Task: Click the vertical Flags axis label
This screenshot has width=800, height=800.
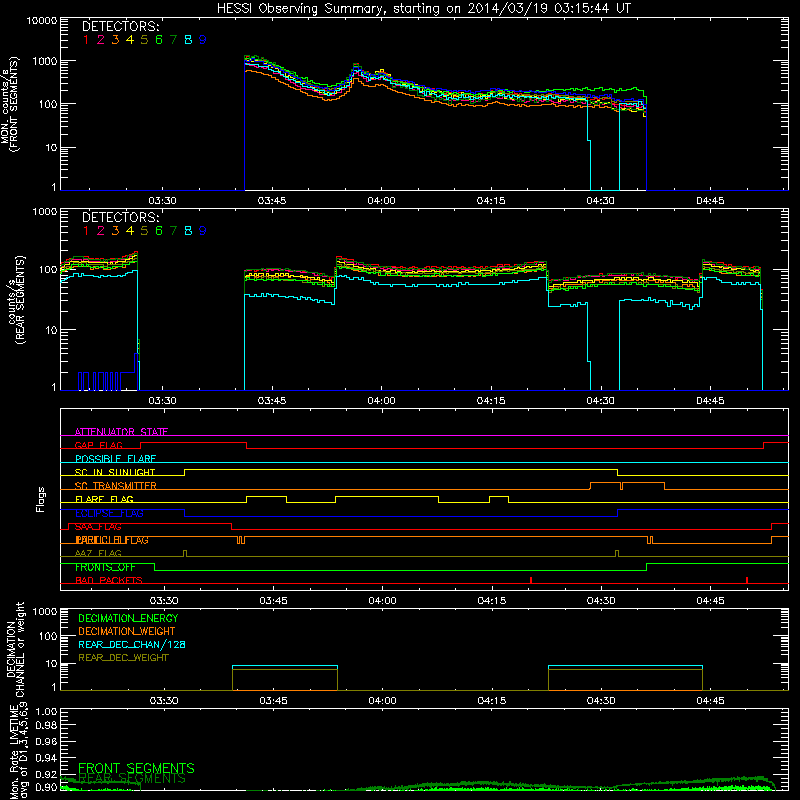Action: click(x=41, y=500)
